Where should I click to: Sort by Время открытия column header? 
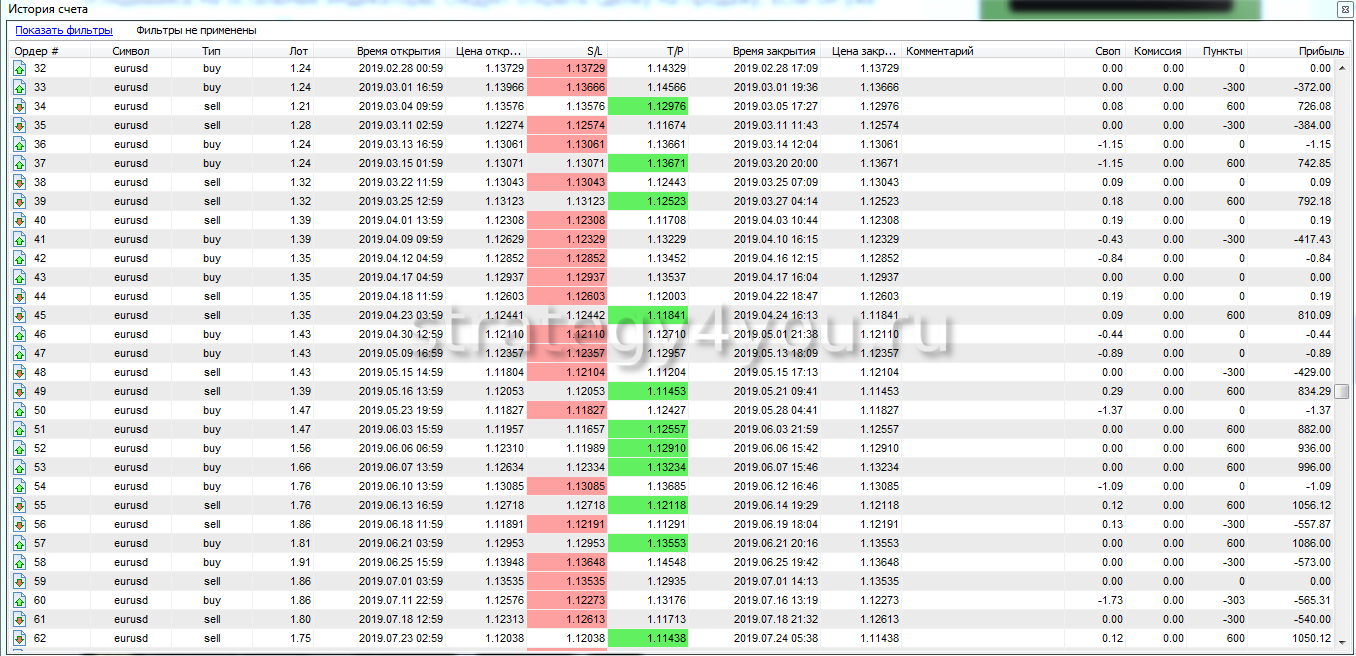398,51
